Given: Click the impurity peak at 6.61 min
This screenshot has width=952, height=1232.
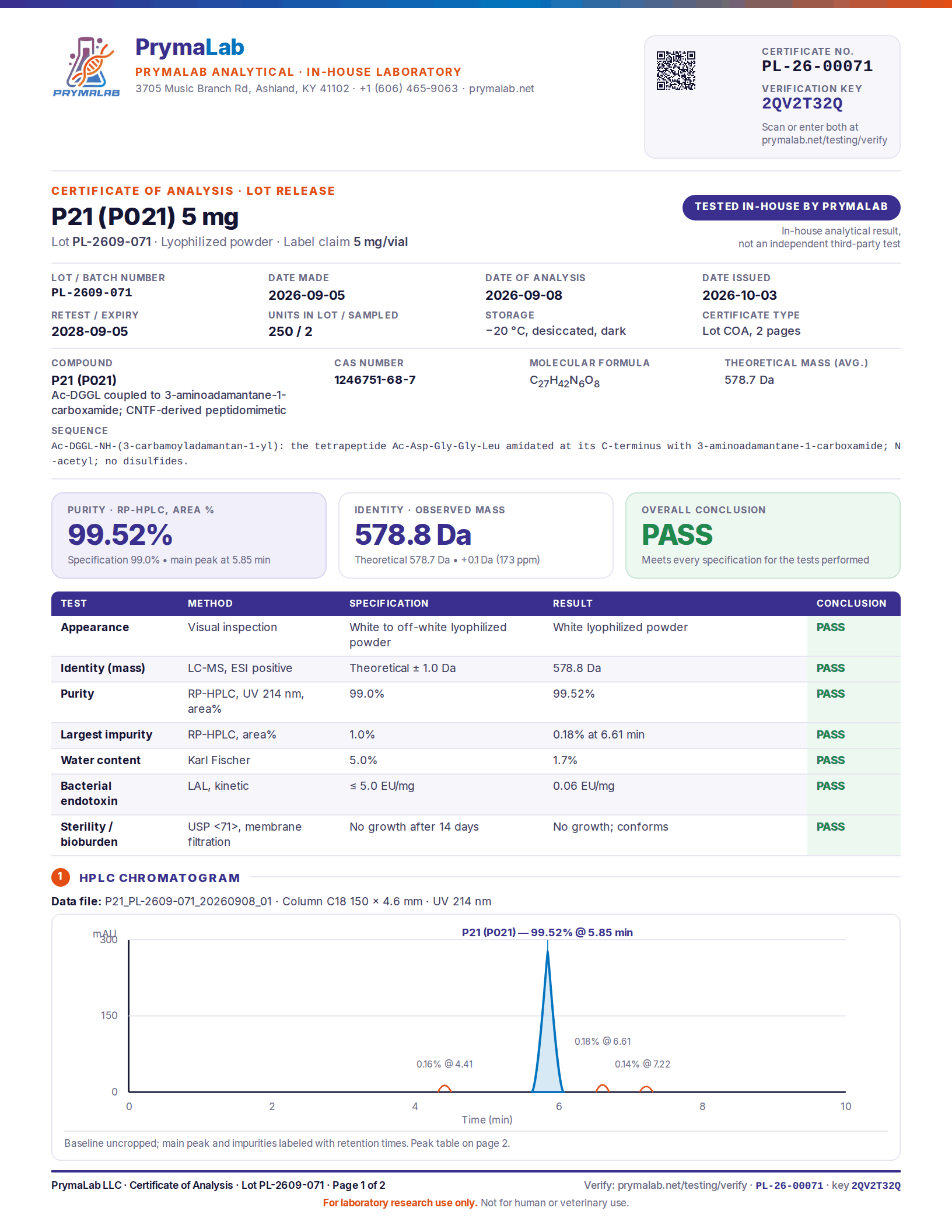Looking at the screenshot, I should 603,1088.
